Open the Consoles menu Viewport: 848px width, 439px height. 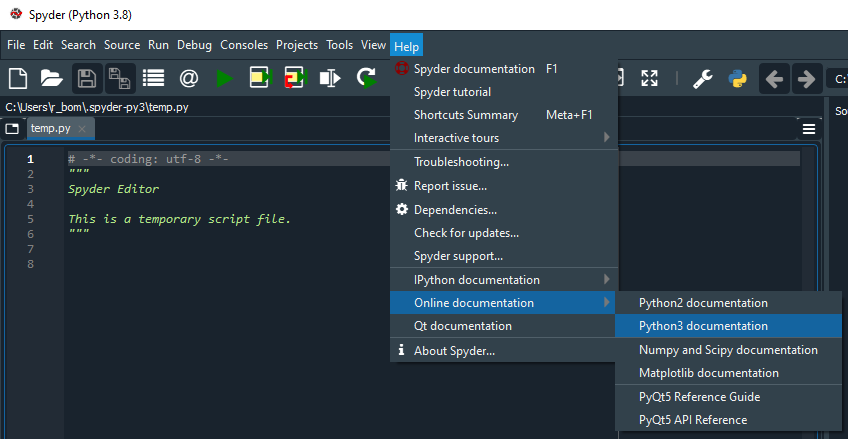[x=244, y=45]
